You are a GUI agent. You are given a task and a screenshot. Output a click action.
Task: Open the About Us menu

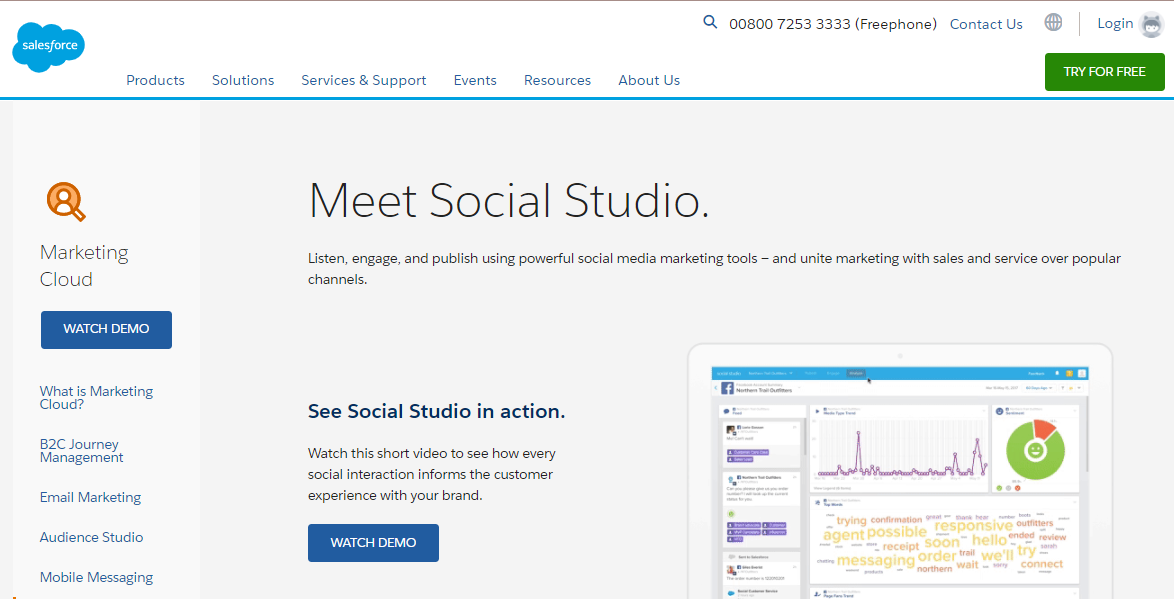[649, 80]
